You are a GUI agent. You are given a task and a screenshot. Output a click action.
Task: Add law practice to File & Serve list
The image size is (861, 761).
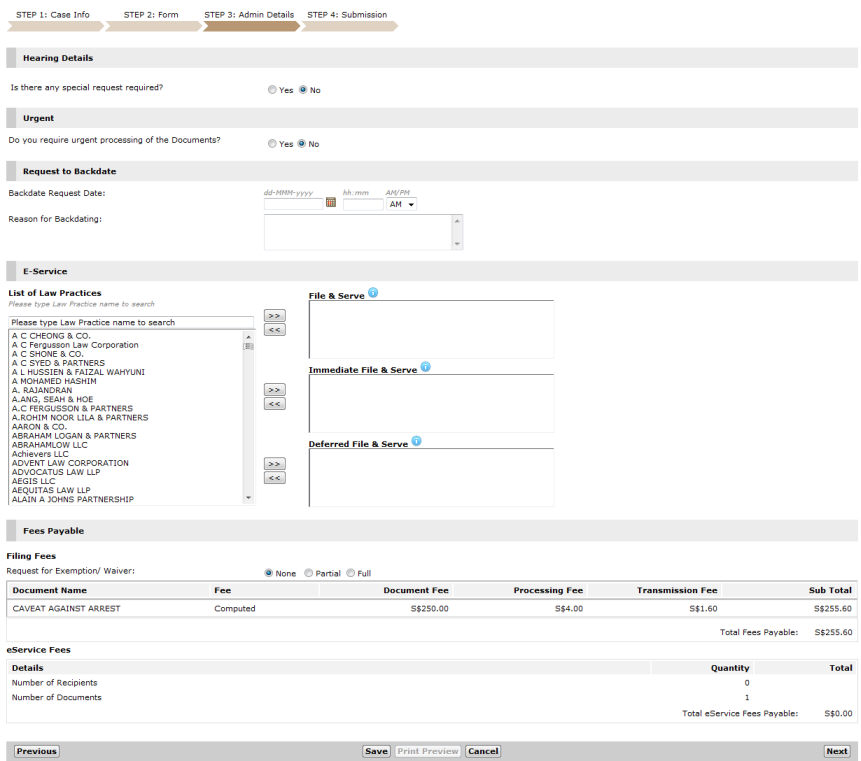click(274, 315)
